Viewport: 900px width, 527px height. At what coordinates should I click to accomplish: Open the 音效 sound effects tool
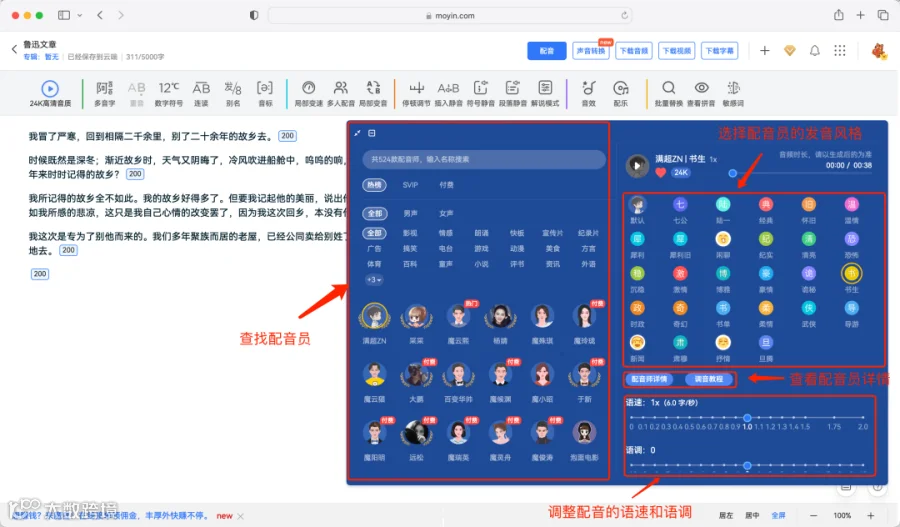(588, 93)
